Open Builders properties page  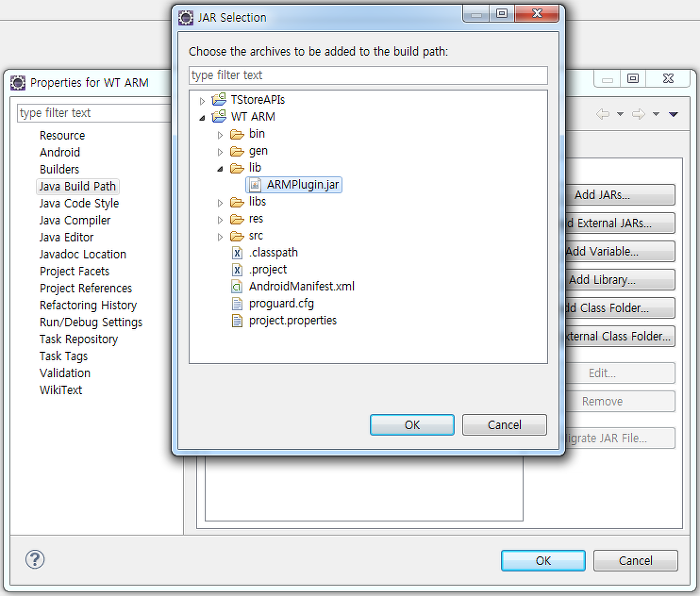pyautogui.click(x=59, y=170)
